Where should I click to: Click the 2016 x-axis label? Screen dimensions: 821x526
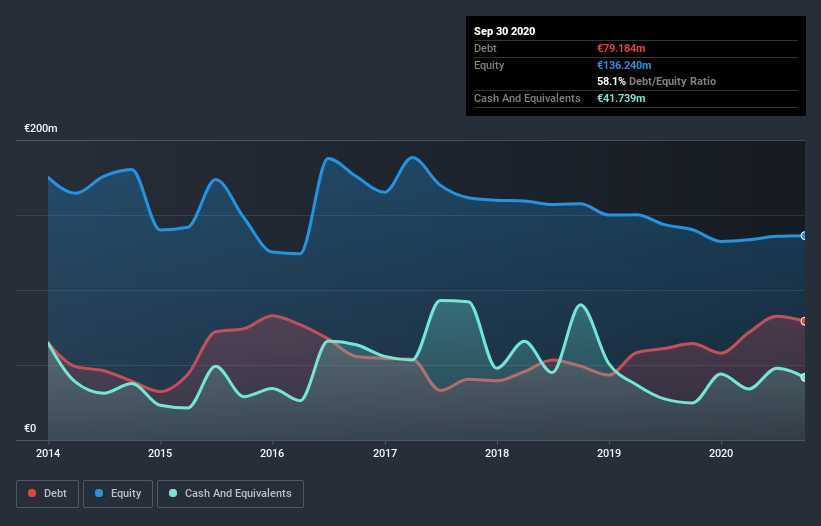click(x=272, y=453)
